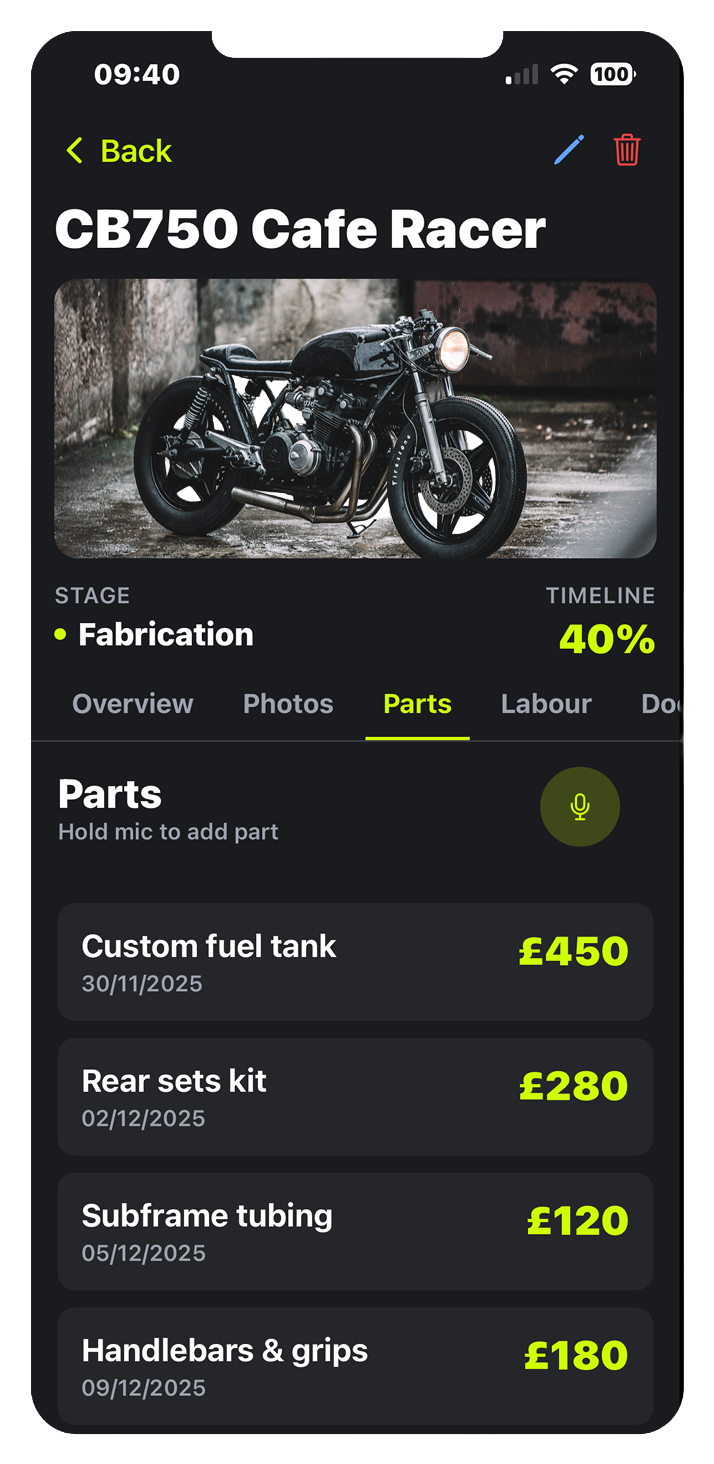Tap the back chevron arrow
The width and height of the screenshot is (714, 1464).
(x=74, y=151)
